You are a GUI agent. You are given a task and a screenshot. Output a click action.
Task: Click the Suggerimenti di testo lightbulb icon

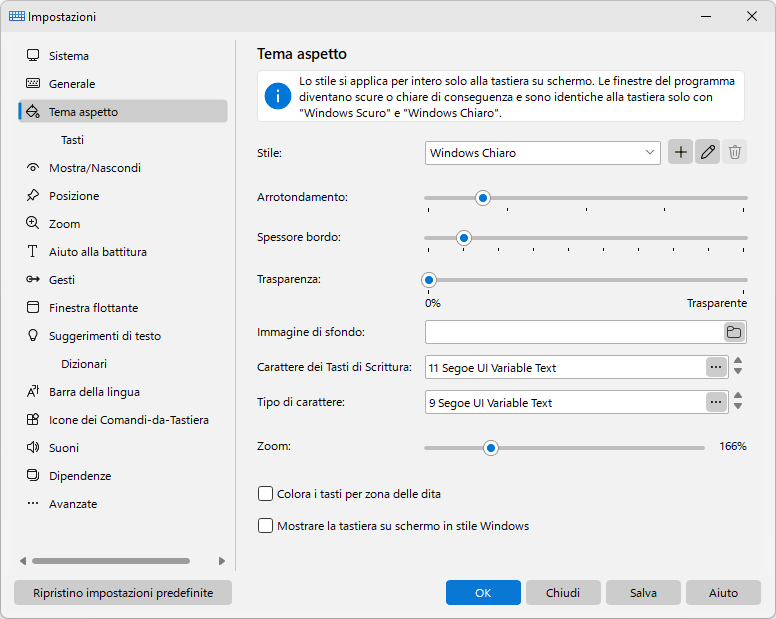33,335
